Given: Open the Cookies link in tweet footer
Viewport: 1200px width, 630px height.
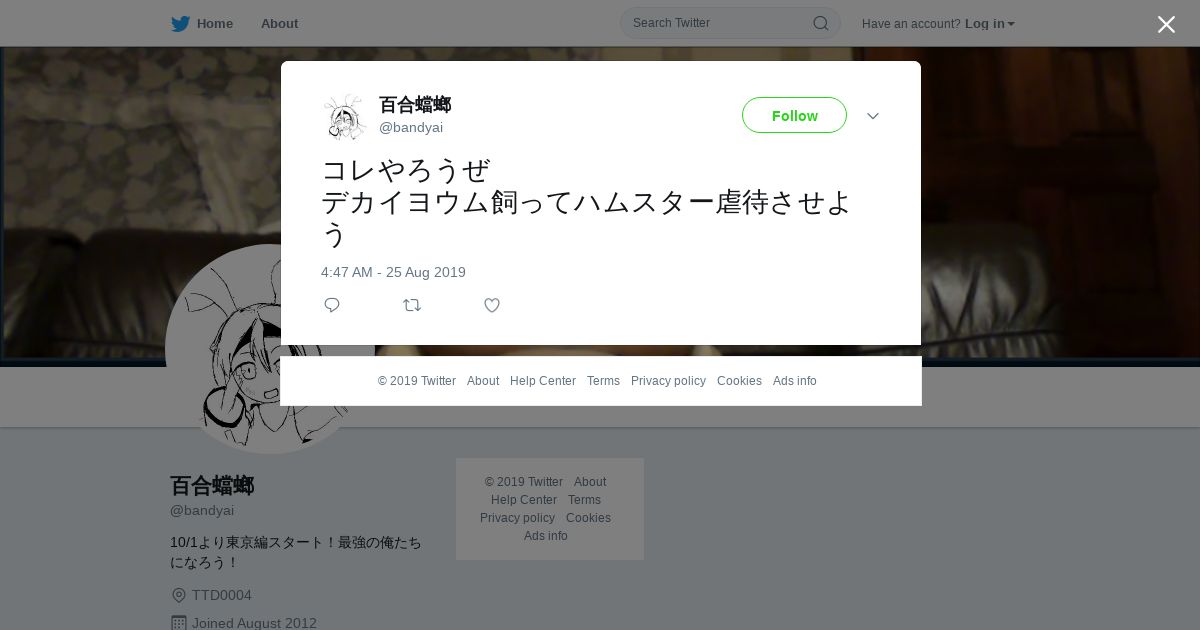Looking at the screenshot, I should (739, 381).
